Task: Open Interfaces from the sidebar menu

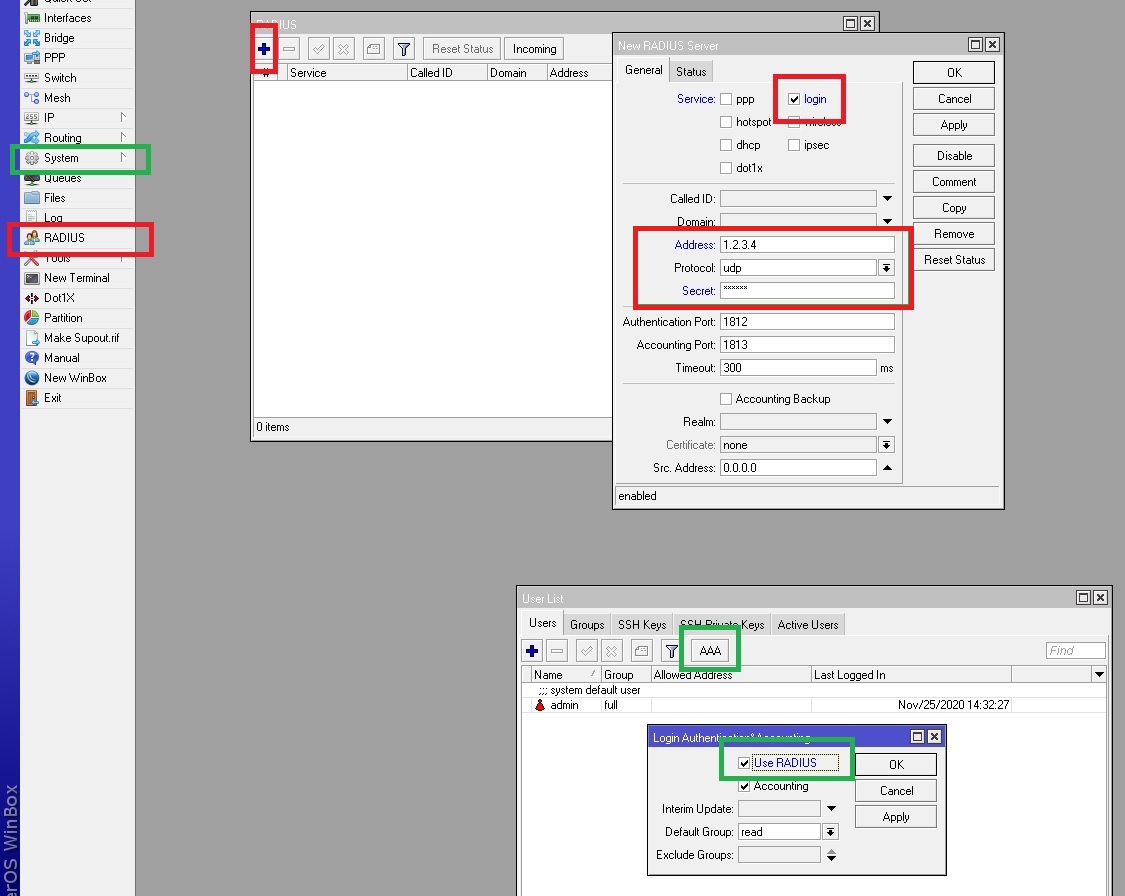Action: [77, 18]
